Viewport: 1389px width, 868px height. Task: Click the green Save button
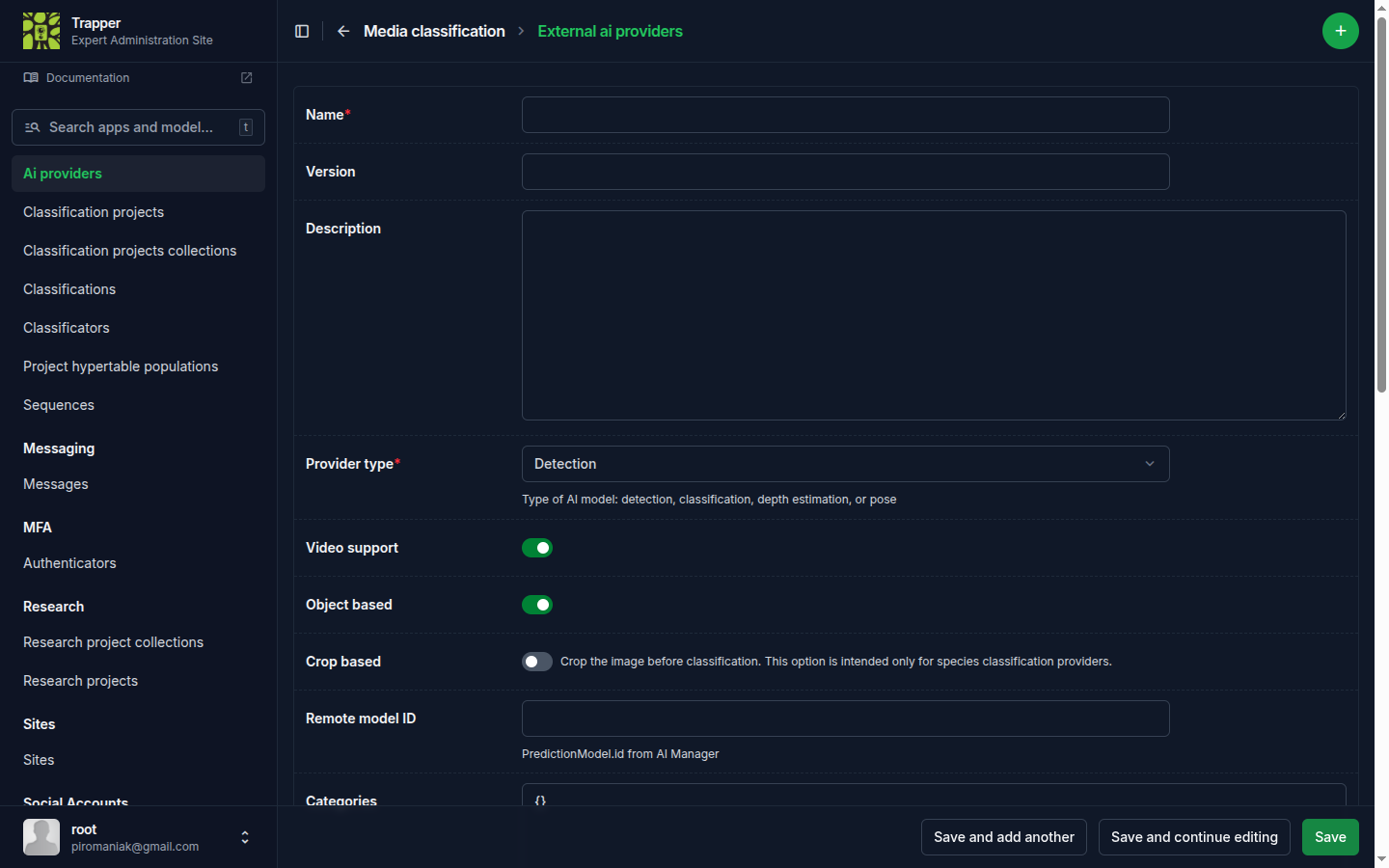click(x=1330, y=837)
